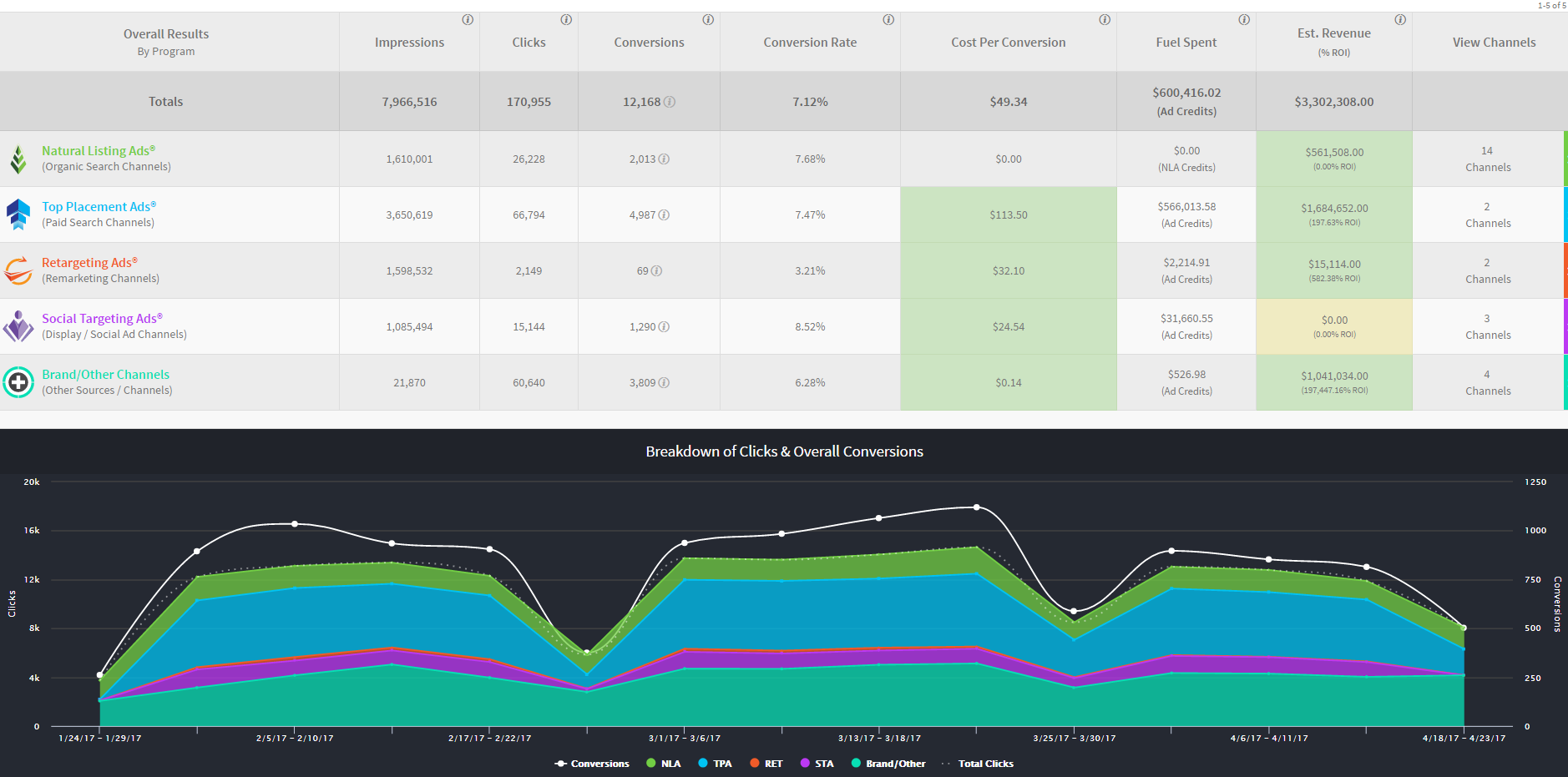Click the info icon beside total conversions 12,168
Viewport: 1568px width, 777px height.
[670, 102]
